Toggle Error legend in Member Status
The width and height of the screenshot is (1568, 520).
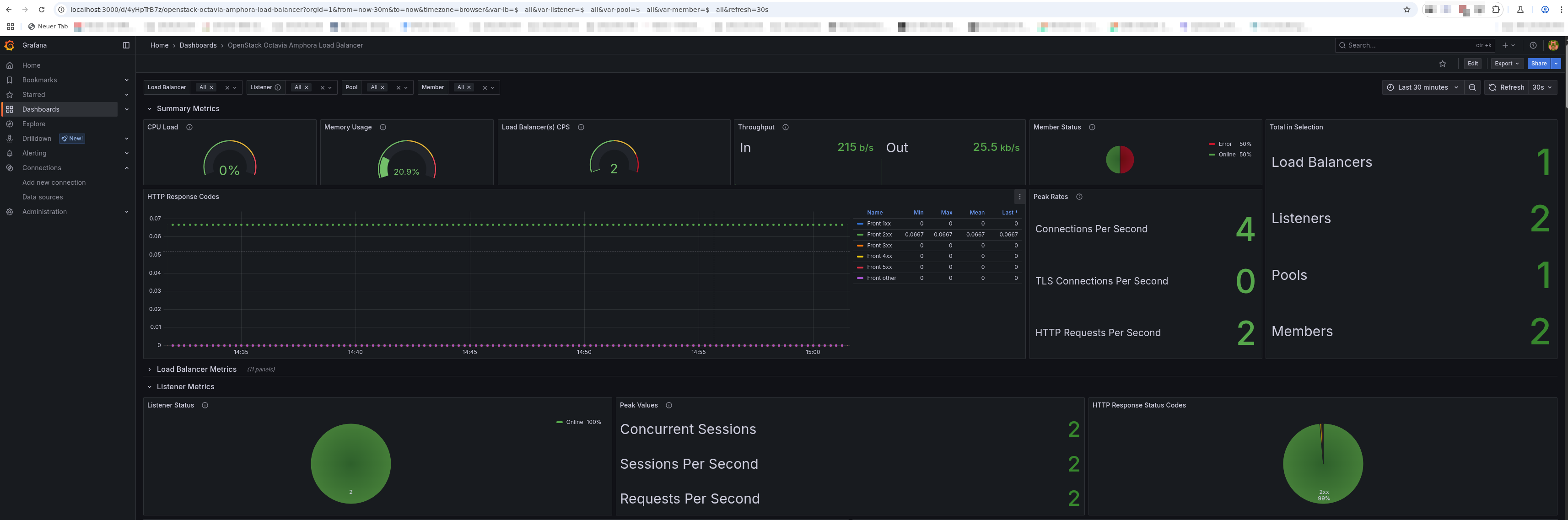[1220, 145]
